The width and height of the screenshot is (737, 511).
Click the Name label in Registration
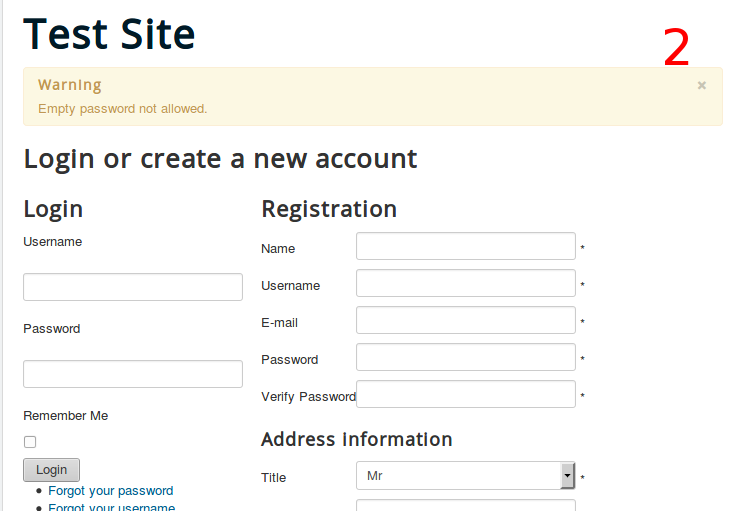click(278, 249)
